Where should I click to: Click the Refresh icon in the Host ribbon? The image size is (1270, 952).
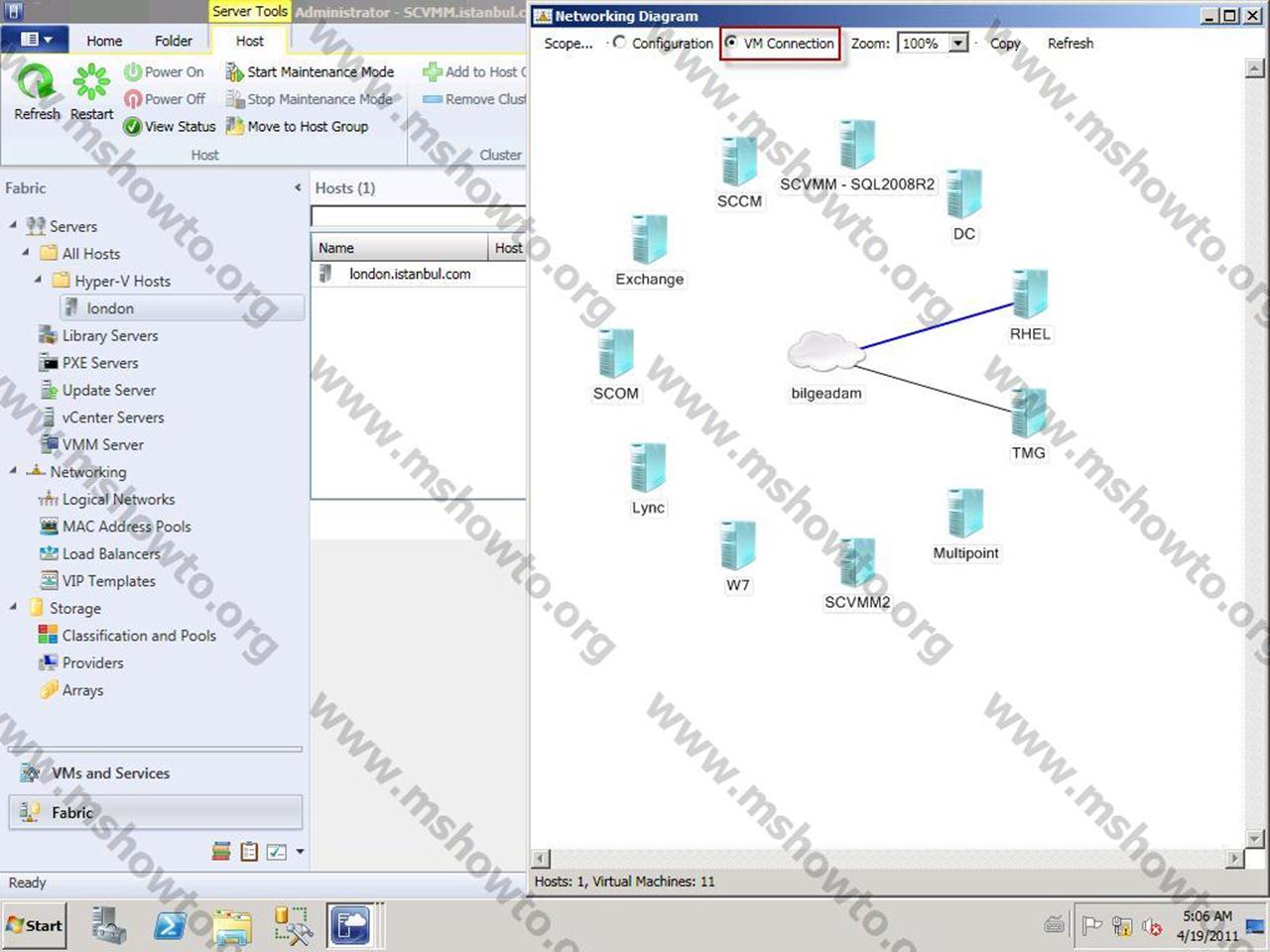tap(37, 83)
